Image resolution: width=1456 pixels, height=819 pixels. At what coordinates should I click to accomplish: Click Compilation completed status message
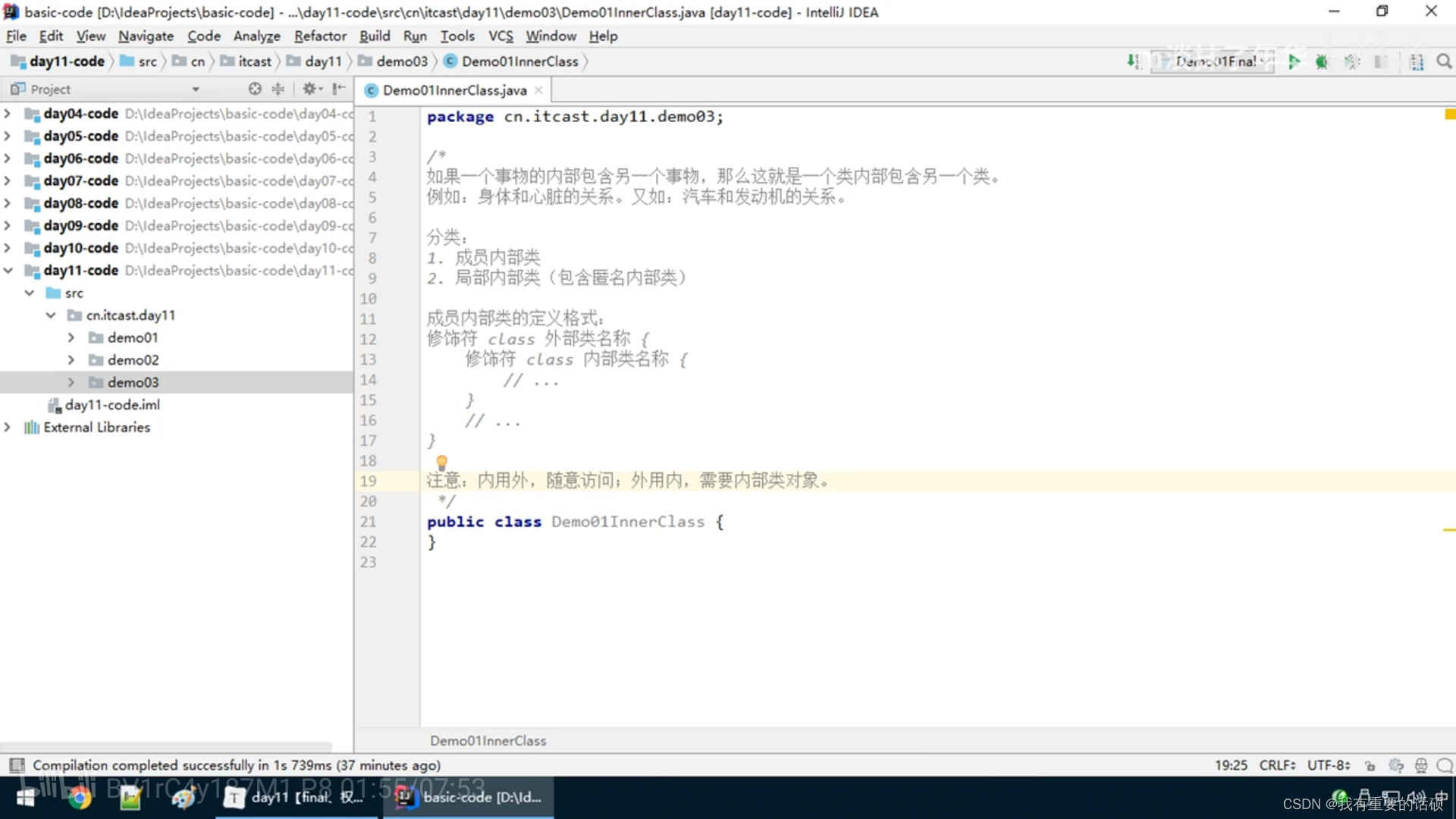(237, 765)
